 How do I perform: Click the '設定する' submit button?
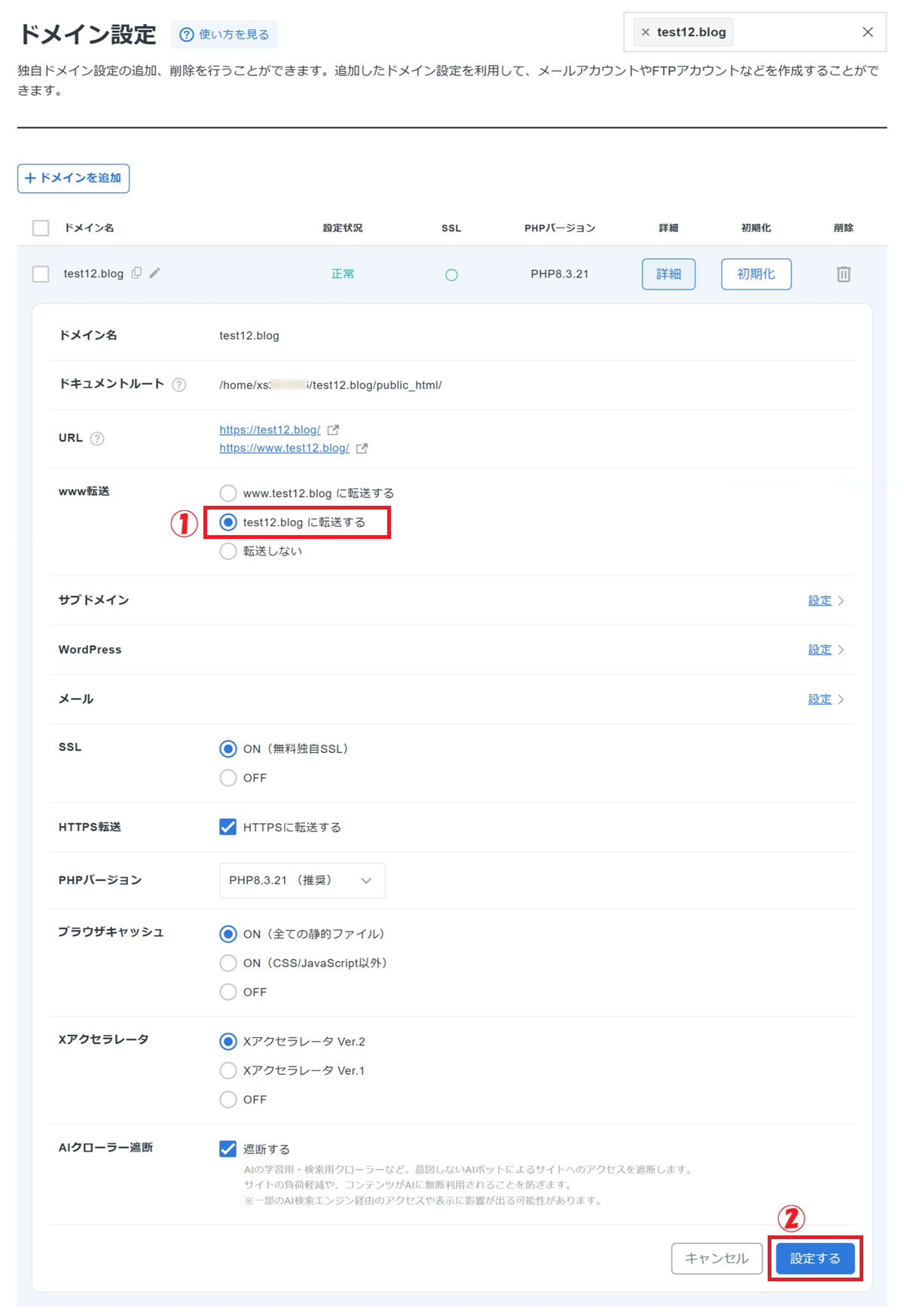point(814,1259)
